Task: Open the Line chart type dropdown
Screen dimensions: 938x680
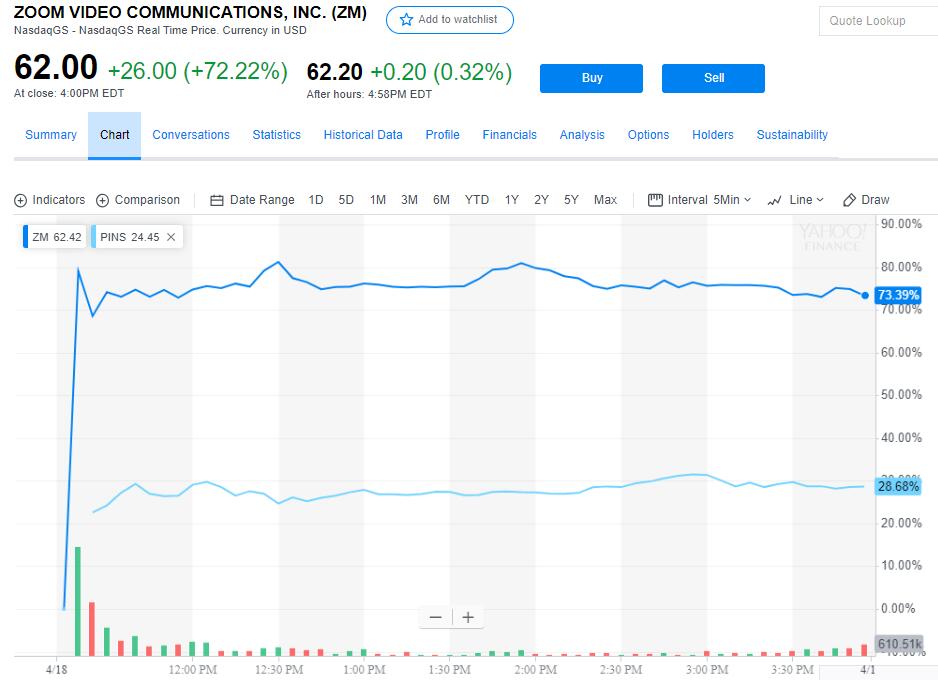Action: click(796, 200)
